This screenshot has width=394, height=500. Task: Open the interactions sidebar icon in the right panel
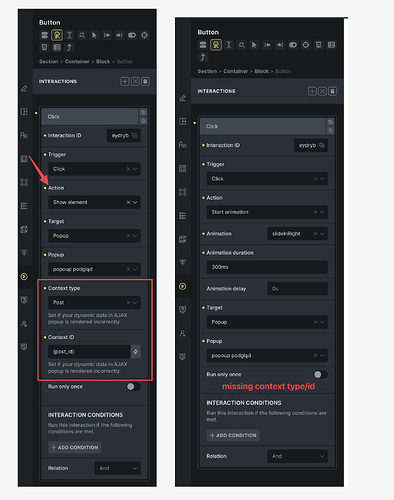183,286
